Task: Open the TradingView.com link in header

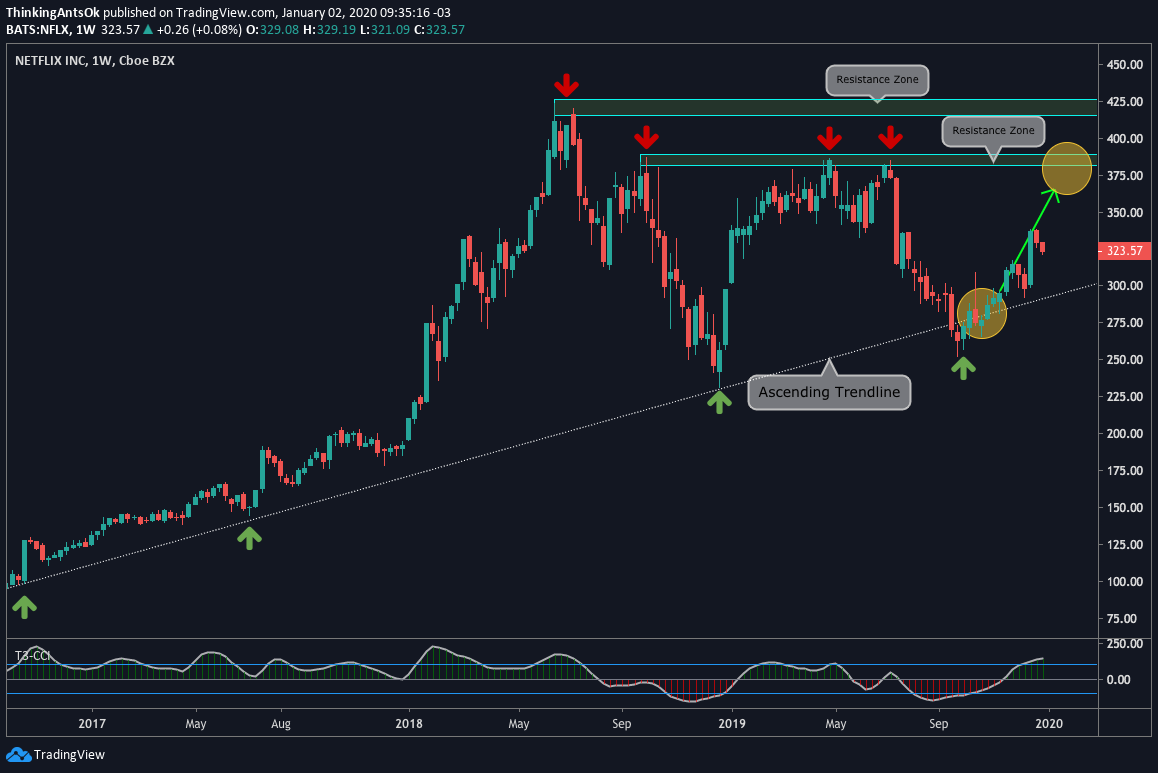Action: [x=225, y=13]
